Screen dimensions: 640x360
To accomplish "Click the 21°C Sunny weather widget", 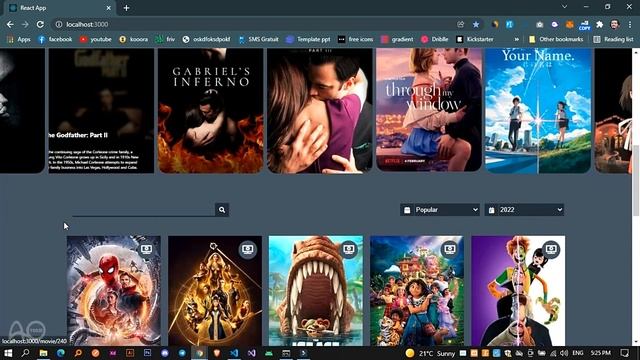I will [430, 353].
